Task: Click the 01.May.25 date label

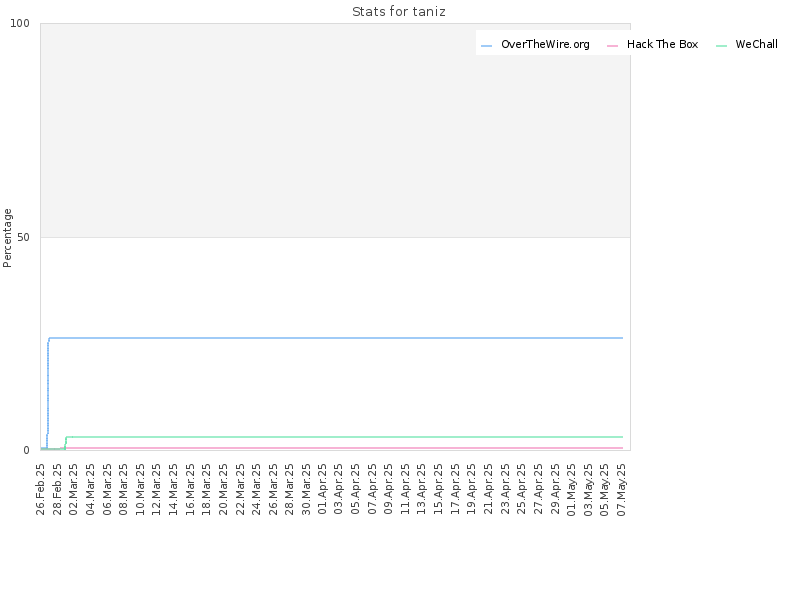Action: click(571, 489)
